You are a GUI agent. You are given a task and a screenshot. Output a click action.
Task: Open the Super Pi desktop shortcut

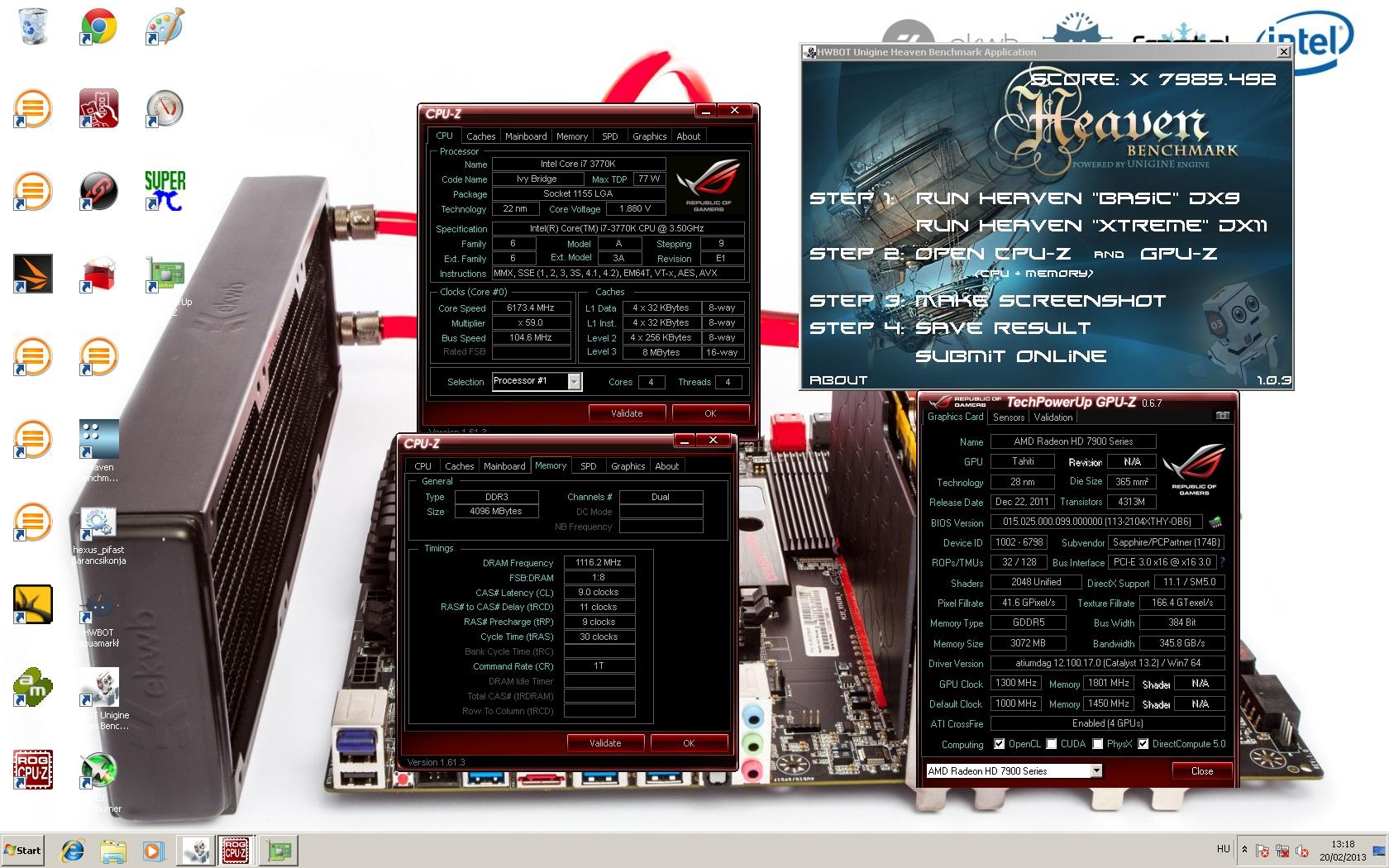pos(165,190)
